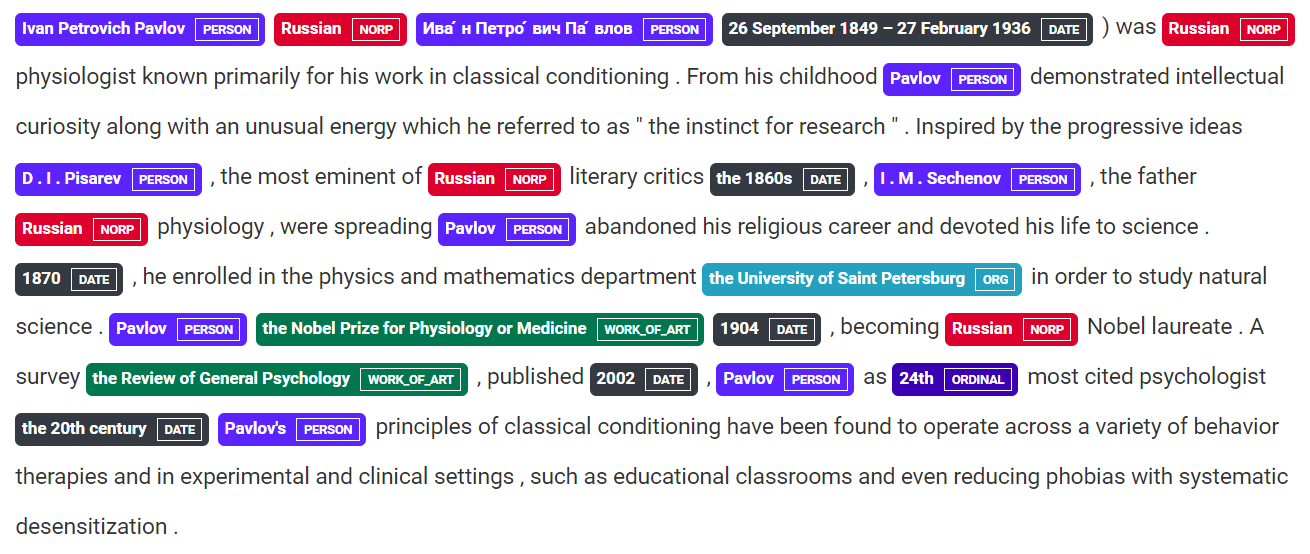The height and width of the screenshot is (554, 1310).
Task: Click the Review of General Psychology entity
Action: (x=276, y=379)
